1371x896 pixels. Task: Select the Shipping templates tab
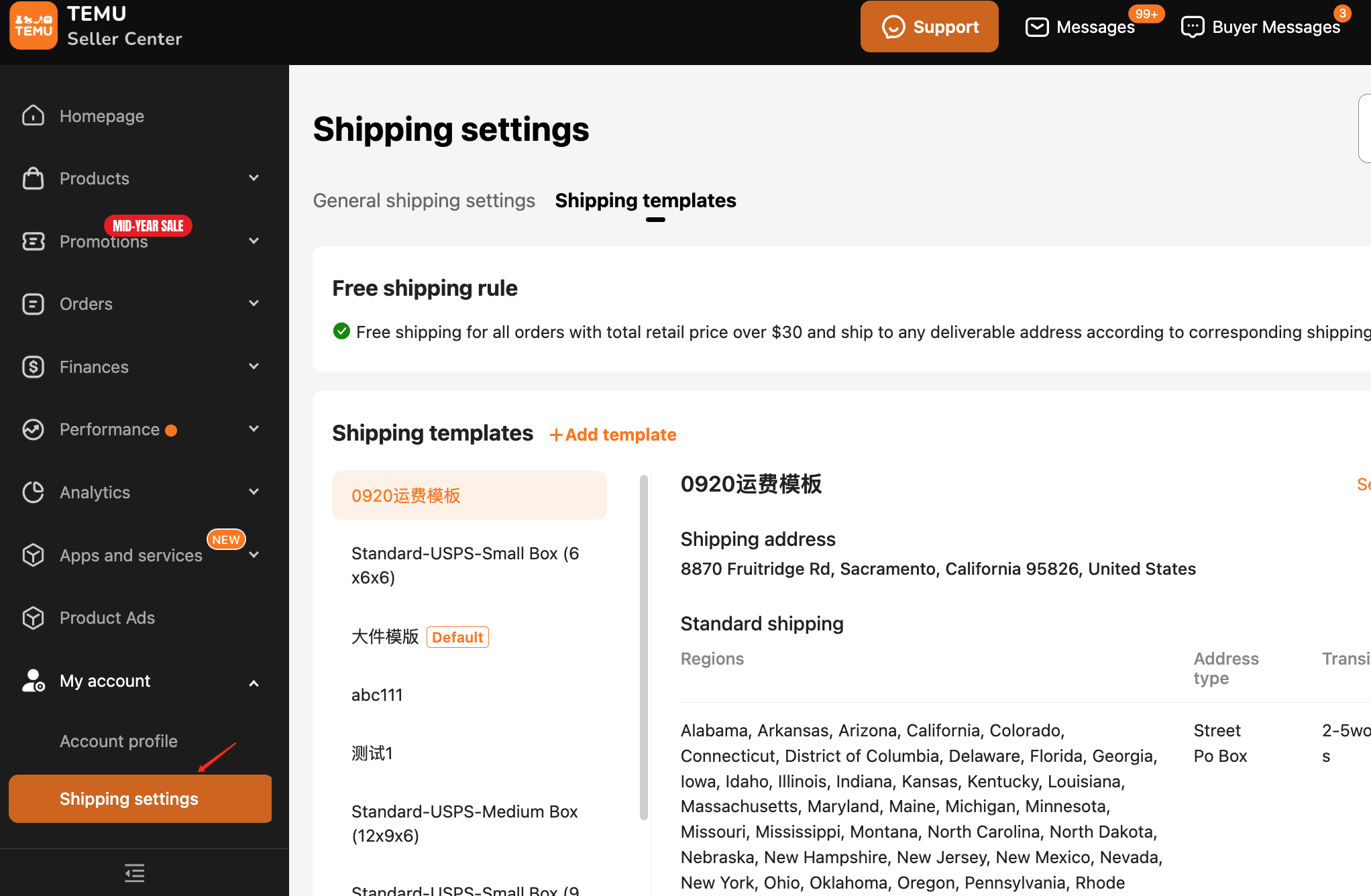645,201
